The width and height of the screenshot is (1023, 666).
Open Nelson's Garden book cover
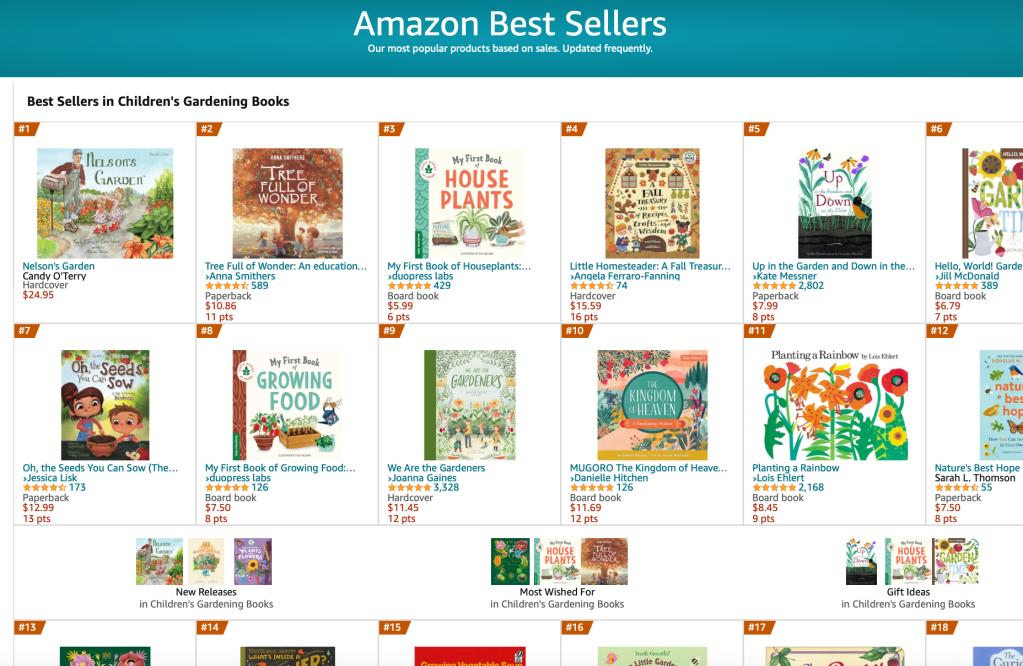(105, 203)
